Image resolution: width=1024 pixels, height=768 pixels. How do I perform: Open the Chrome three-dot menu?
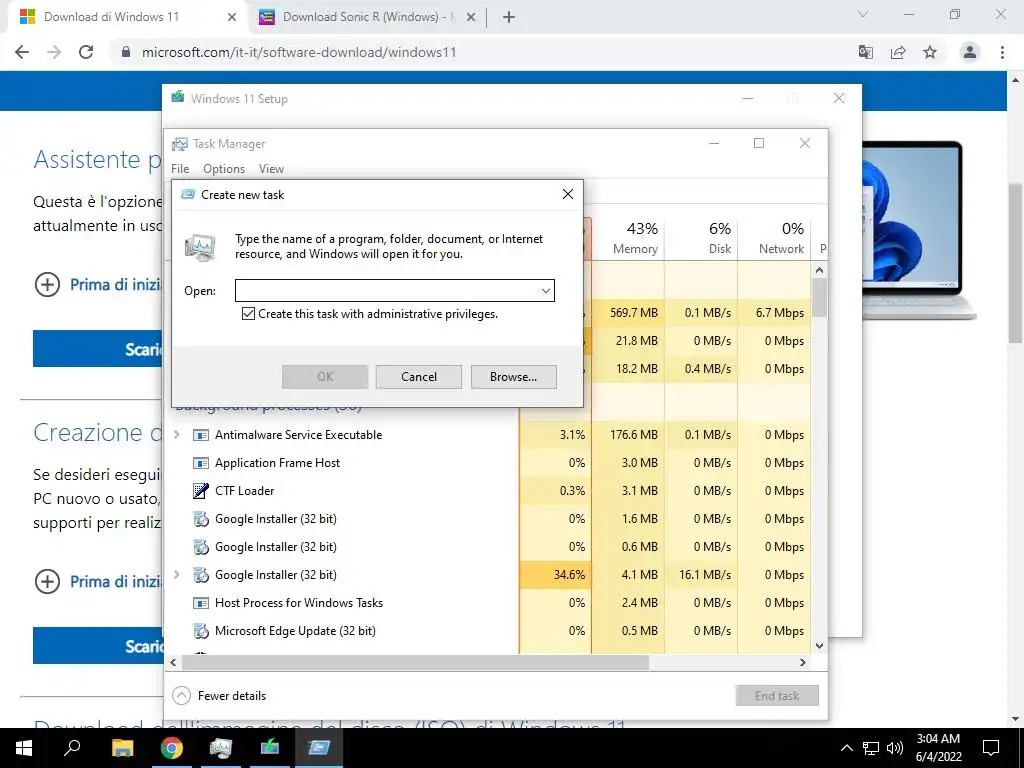pos(1002,52)
